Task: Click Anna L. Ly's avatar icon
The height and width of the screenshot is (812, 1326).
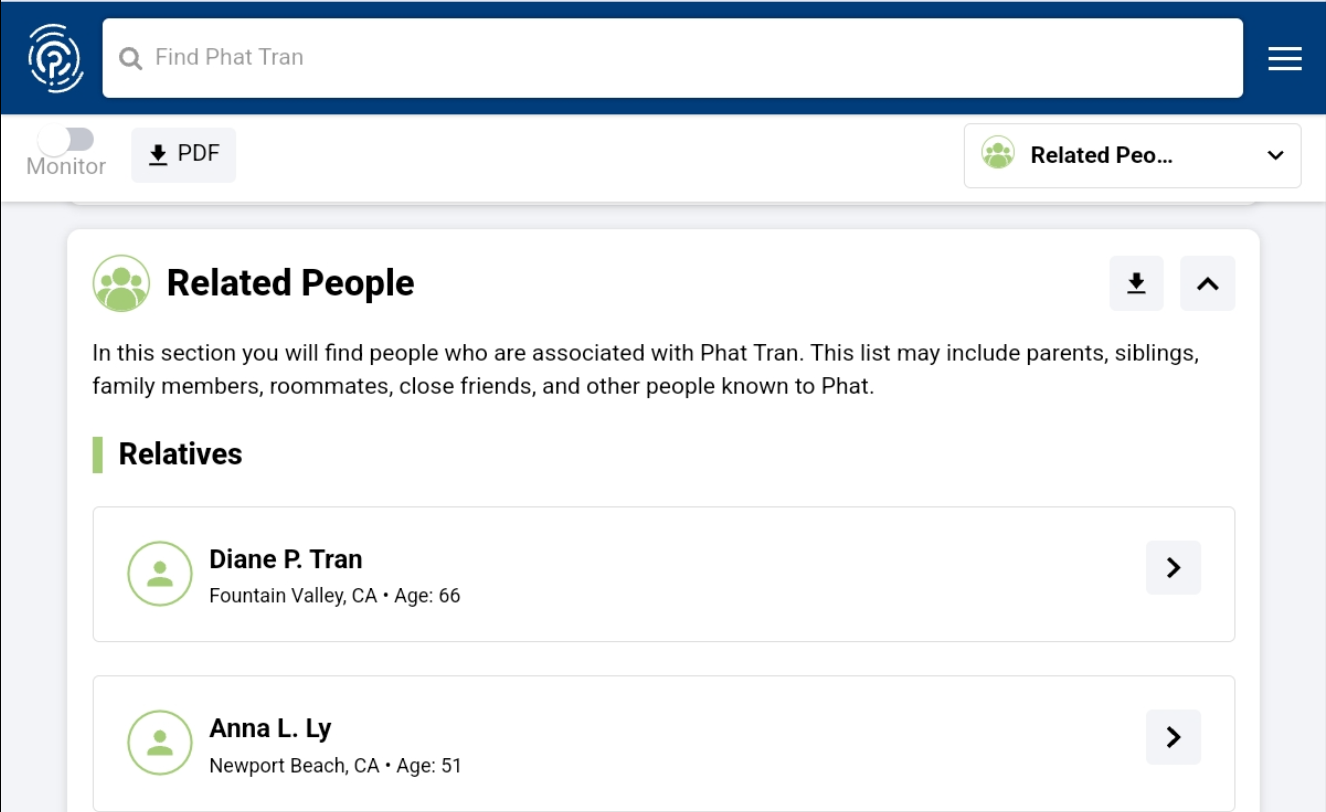Action: click(159, 743)
